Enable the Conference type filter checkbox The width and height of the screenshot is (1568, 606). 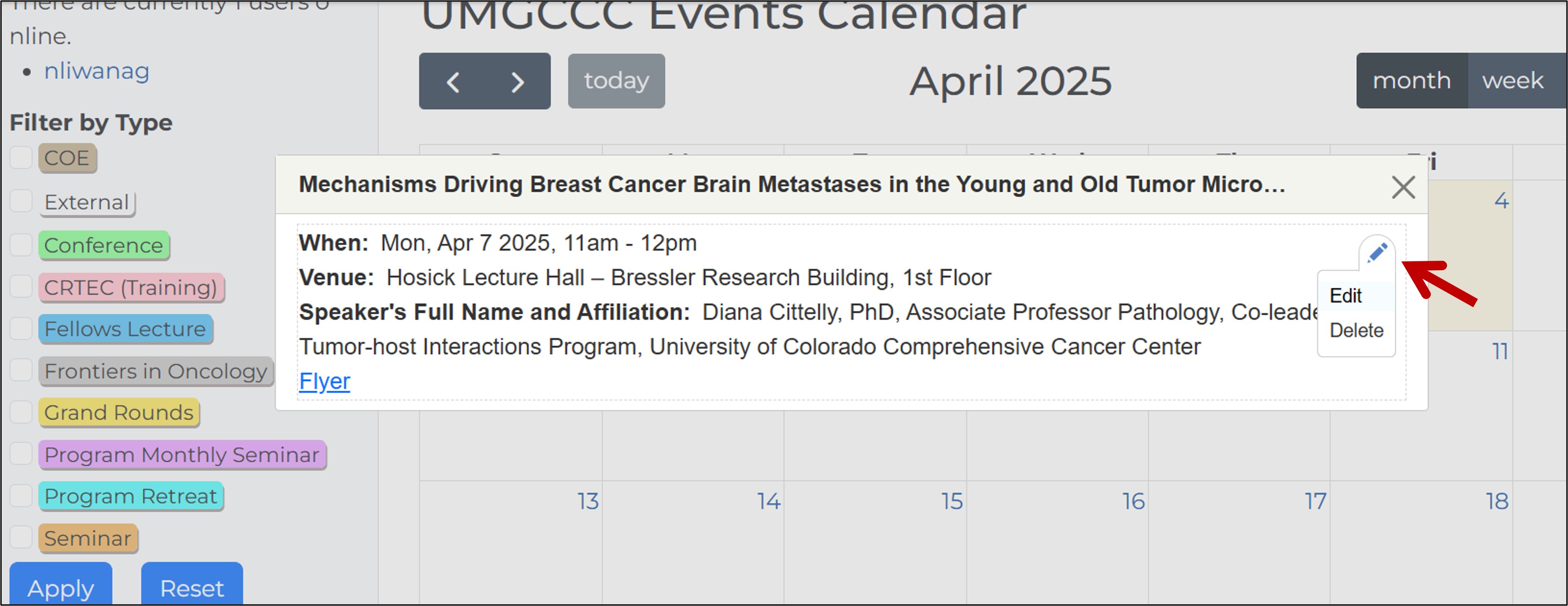[x=21, y=245]
